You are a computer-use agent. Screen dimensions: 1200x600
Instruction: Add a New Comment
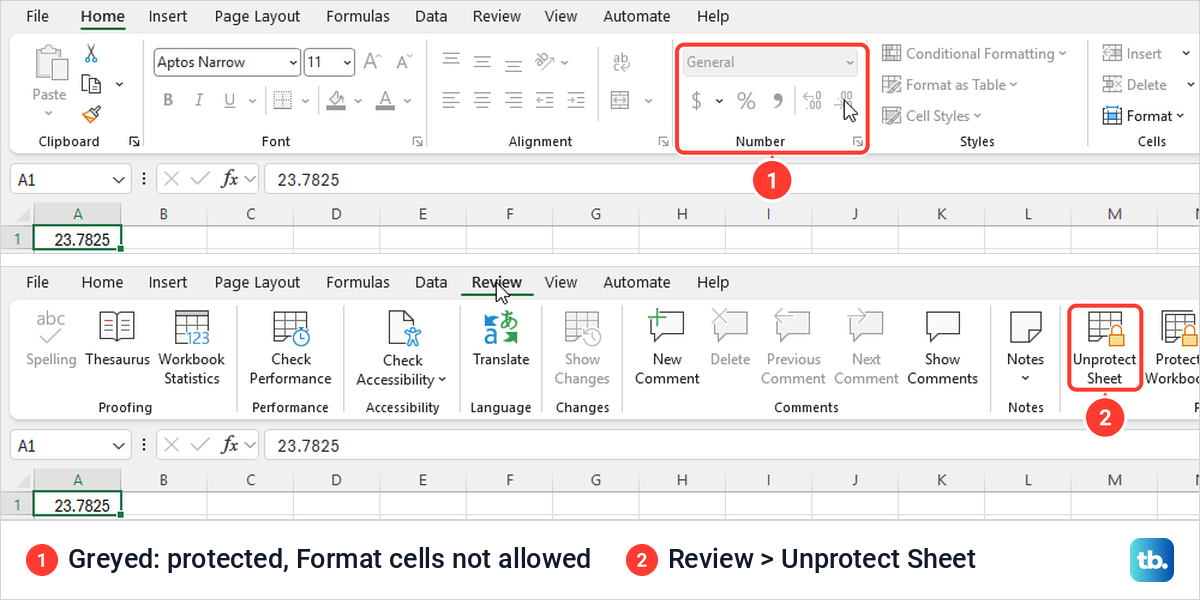(x=667, y=348)
